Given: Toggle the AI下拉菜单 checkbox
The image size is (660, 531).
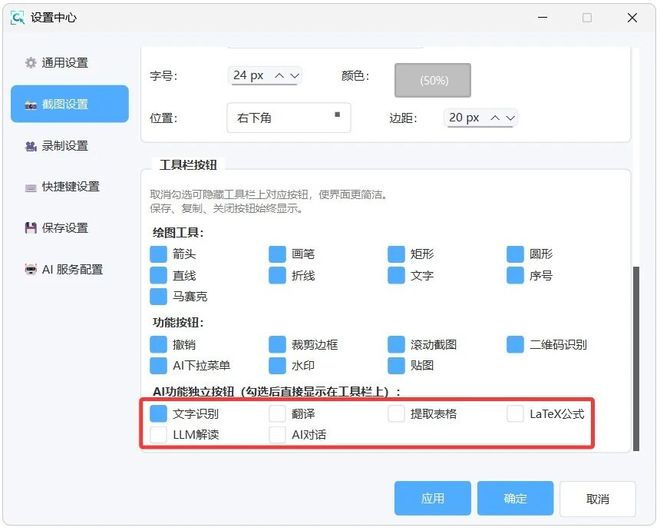Looking at the screenshot, I should click(159, 366).
